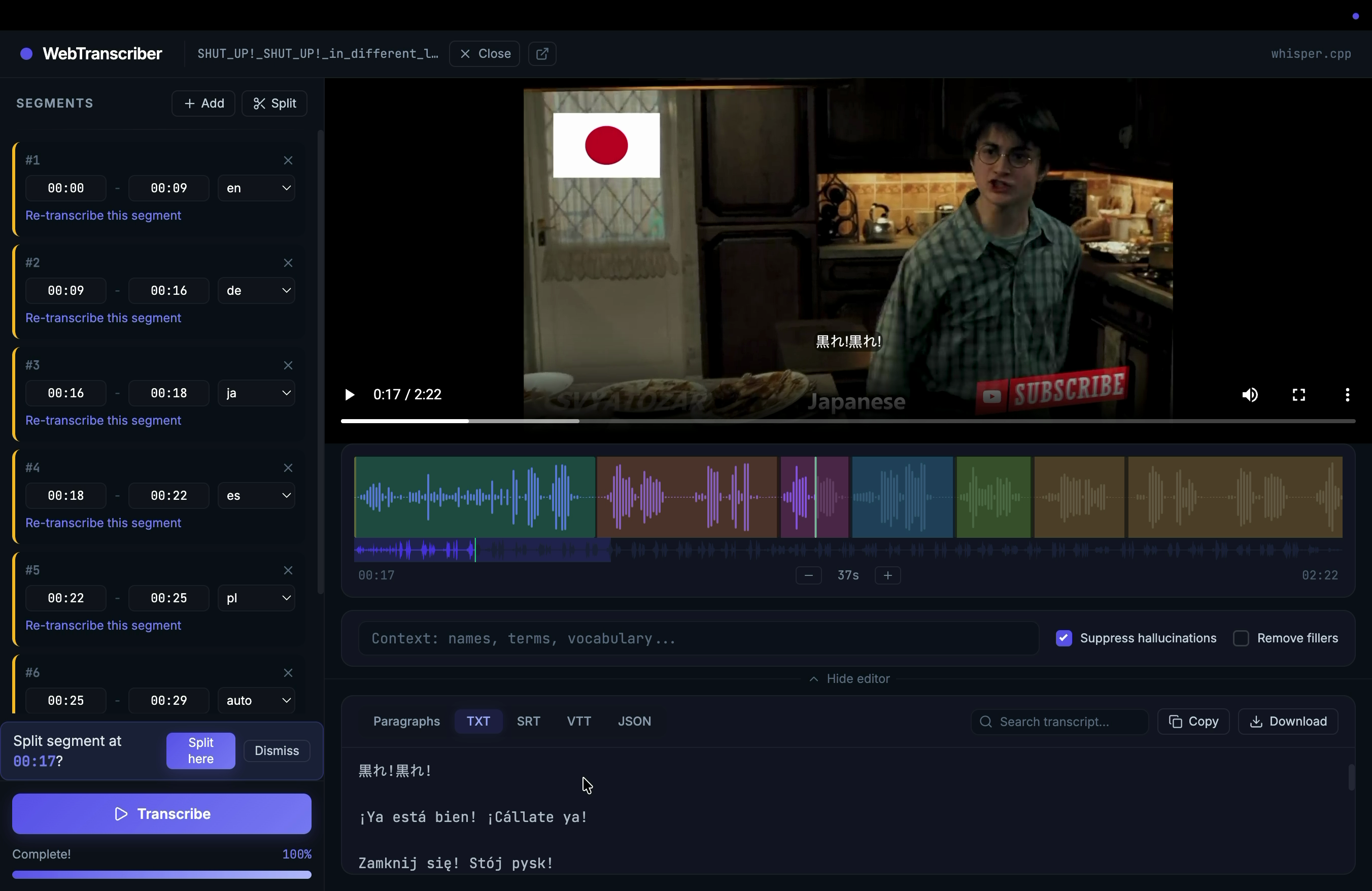Open the auto language dropdown on segment #6

pos(256,700)
